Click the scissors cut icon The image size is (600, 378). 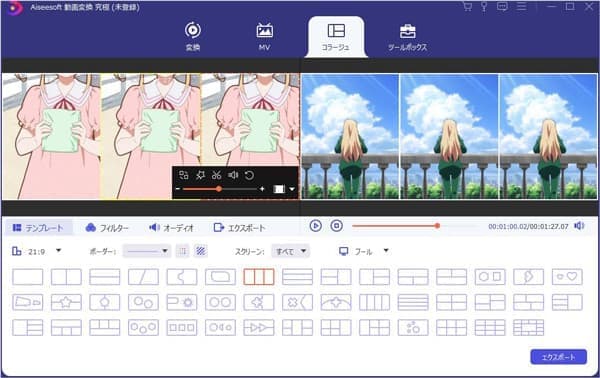(x=217, y=175)
